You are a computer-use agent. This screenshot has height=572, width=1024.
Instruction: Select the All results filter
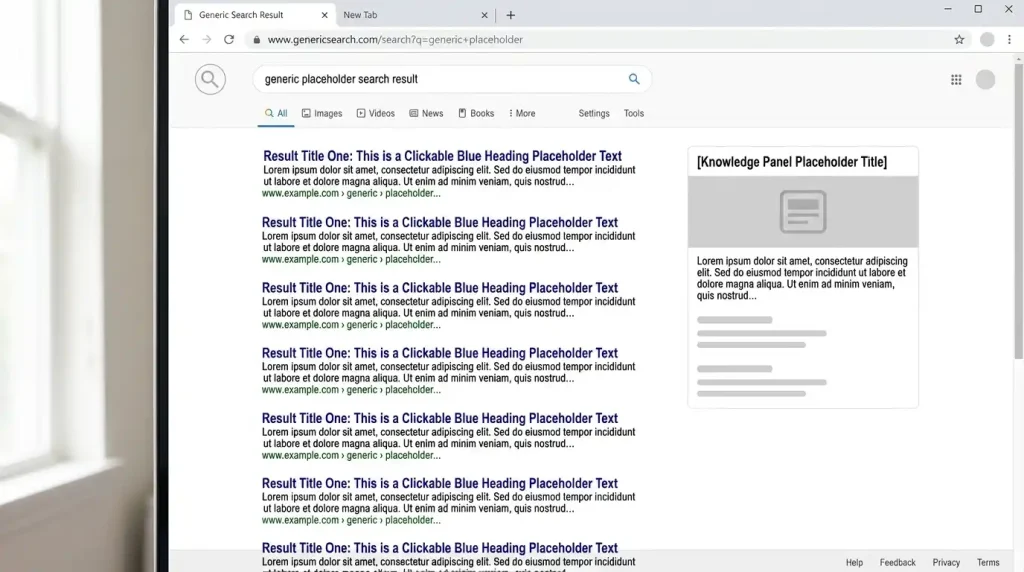tap(276, 114)
